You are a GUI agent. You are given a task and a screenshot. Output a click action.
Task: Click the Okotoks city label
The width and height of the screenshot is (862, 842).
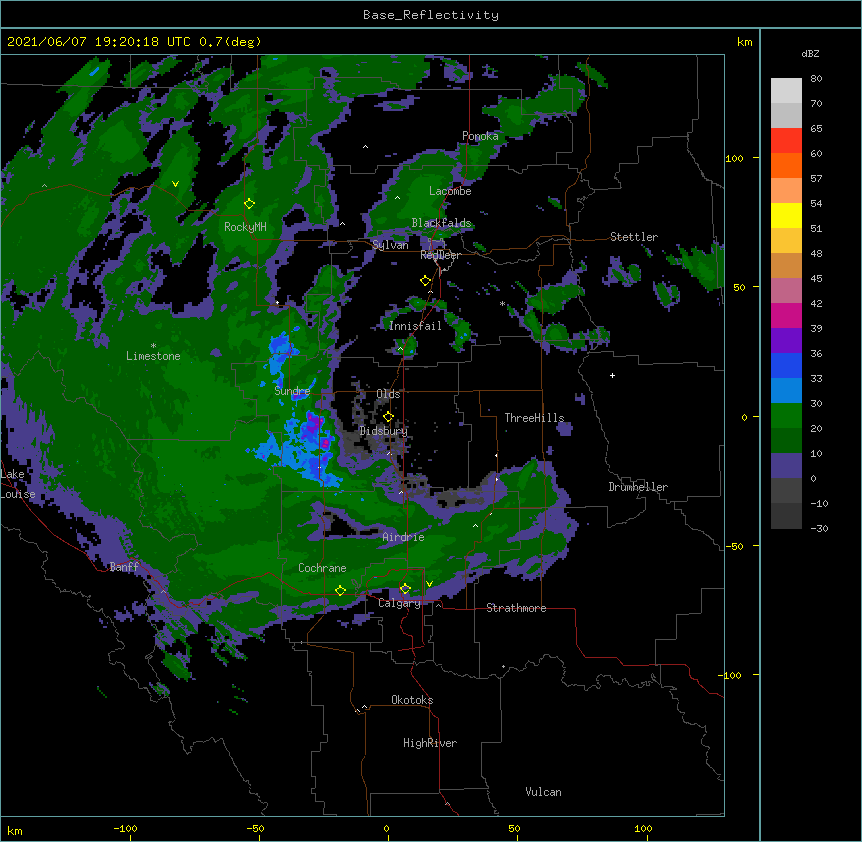pyautogui.click(x=412, y=700)
